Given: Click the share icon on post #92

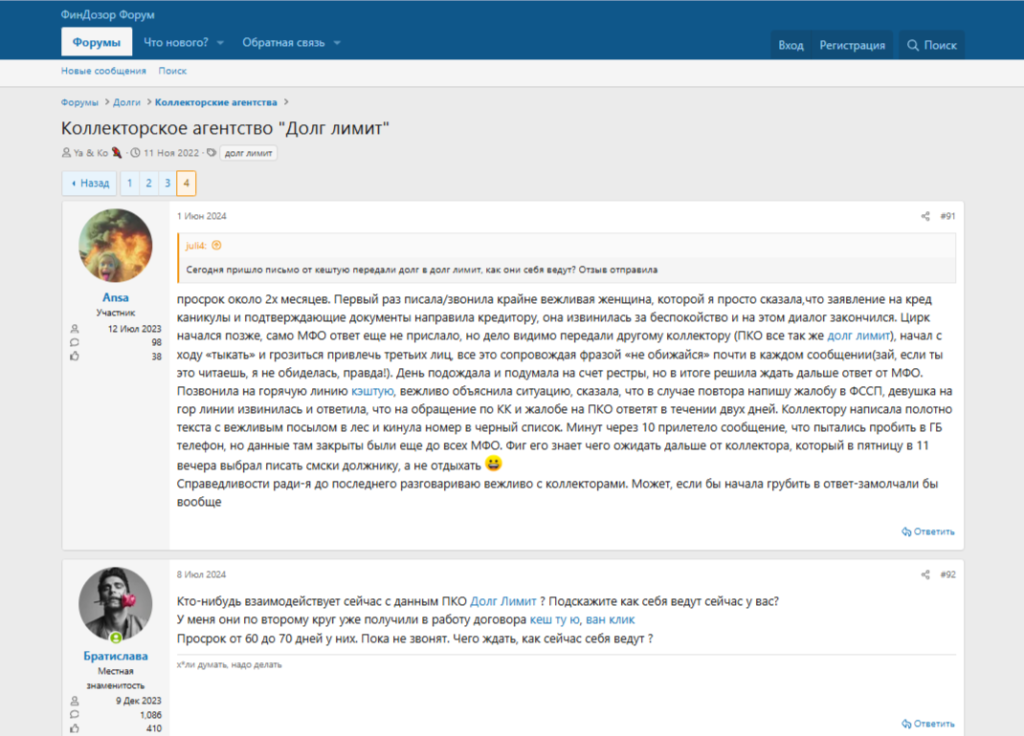Looking at the screenshot, I should 925,575.
